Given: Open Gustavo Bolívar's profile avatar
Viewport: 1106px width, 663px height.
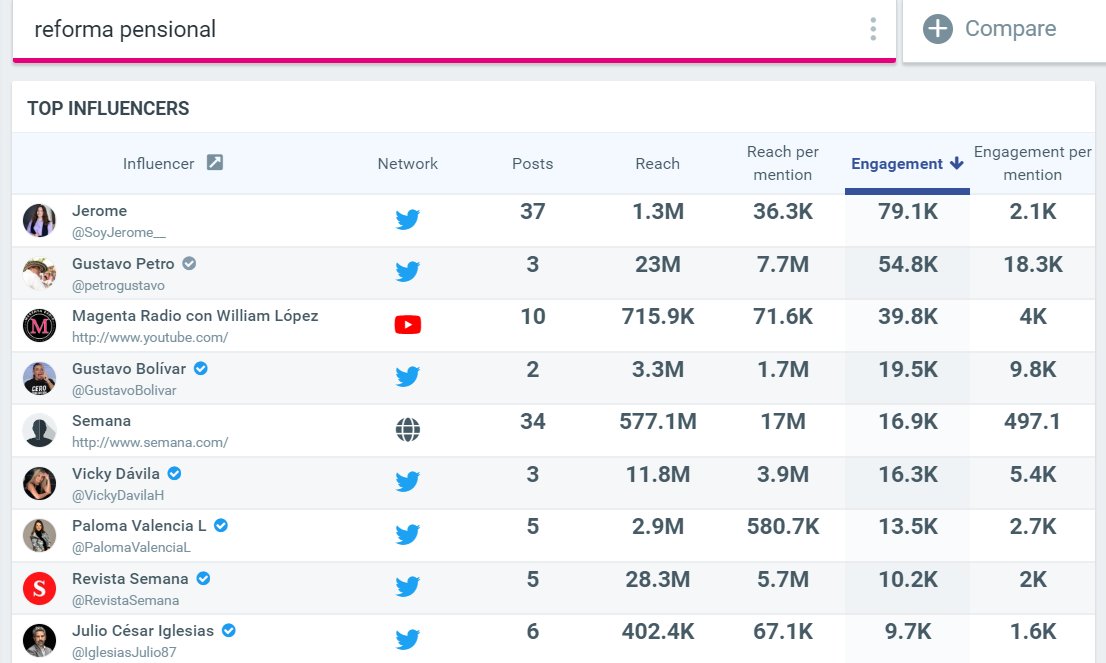Looking at the screenshot, I should click(x=40, y=379).
